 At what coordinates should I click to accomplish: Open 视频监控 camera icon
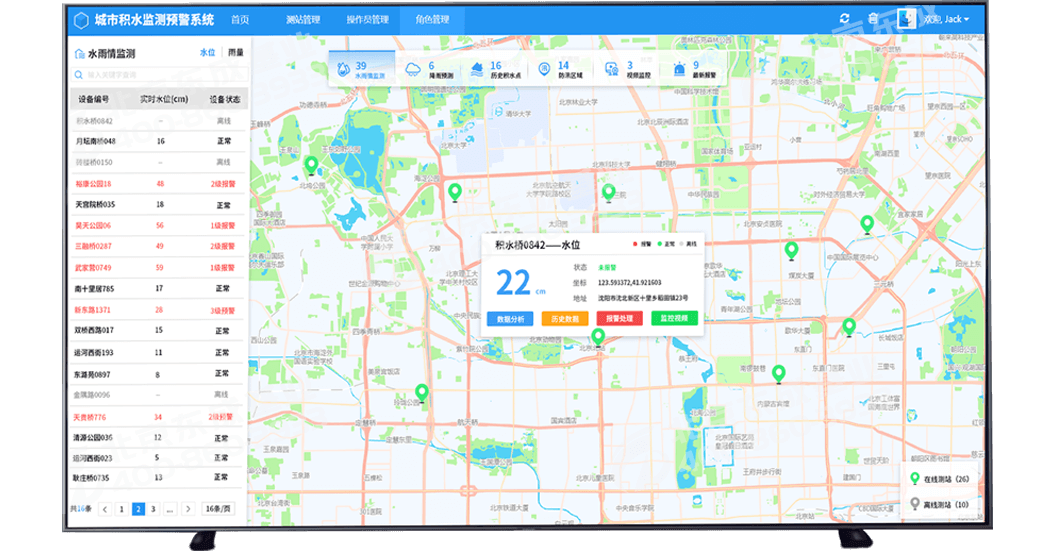click(612, 69)
